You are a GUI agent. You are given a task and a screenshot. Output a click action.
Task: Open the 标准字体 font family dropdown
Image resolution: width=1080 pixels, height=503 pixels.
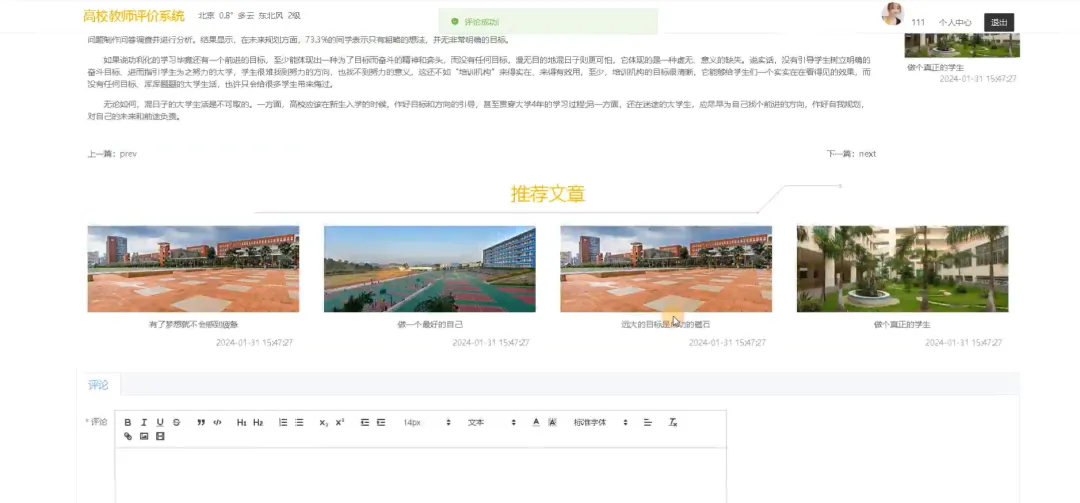pos(601,422)
